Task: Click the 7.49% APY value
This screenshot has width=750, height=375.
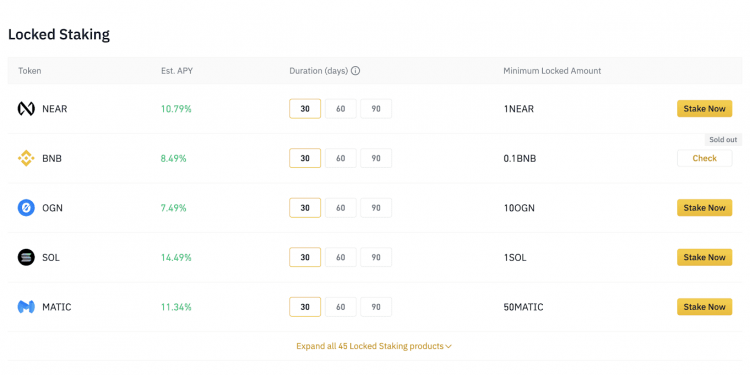Action: pos(174,208)
